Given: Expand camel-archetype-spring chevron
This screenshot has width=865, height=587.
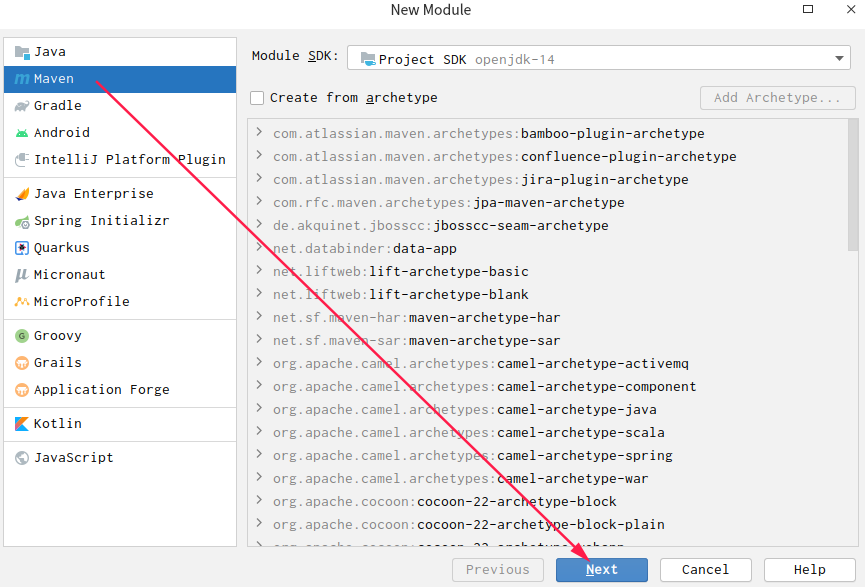Looking at the screenshot, I should pyautogui.click(x=259, y=455).
